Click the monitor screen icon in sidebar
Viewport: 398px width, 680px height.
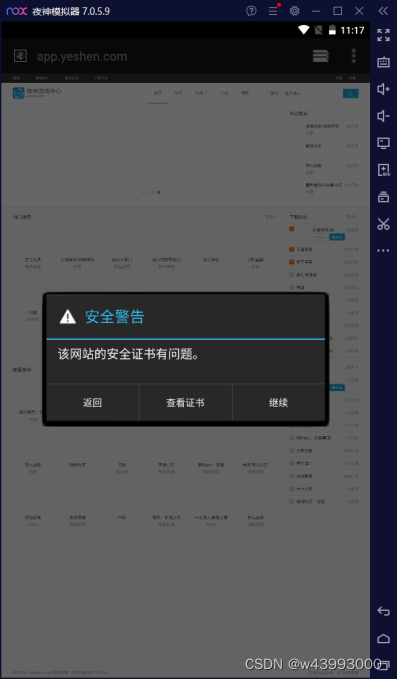pyautogui.click(x=383, y=143)
